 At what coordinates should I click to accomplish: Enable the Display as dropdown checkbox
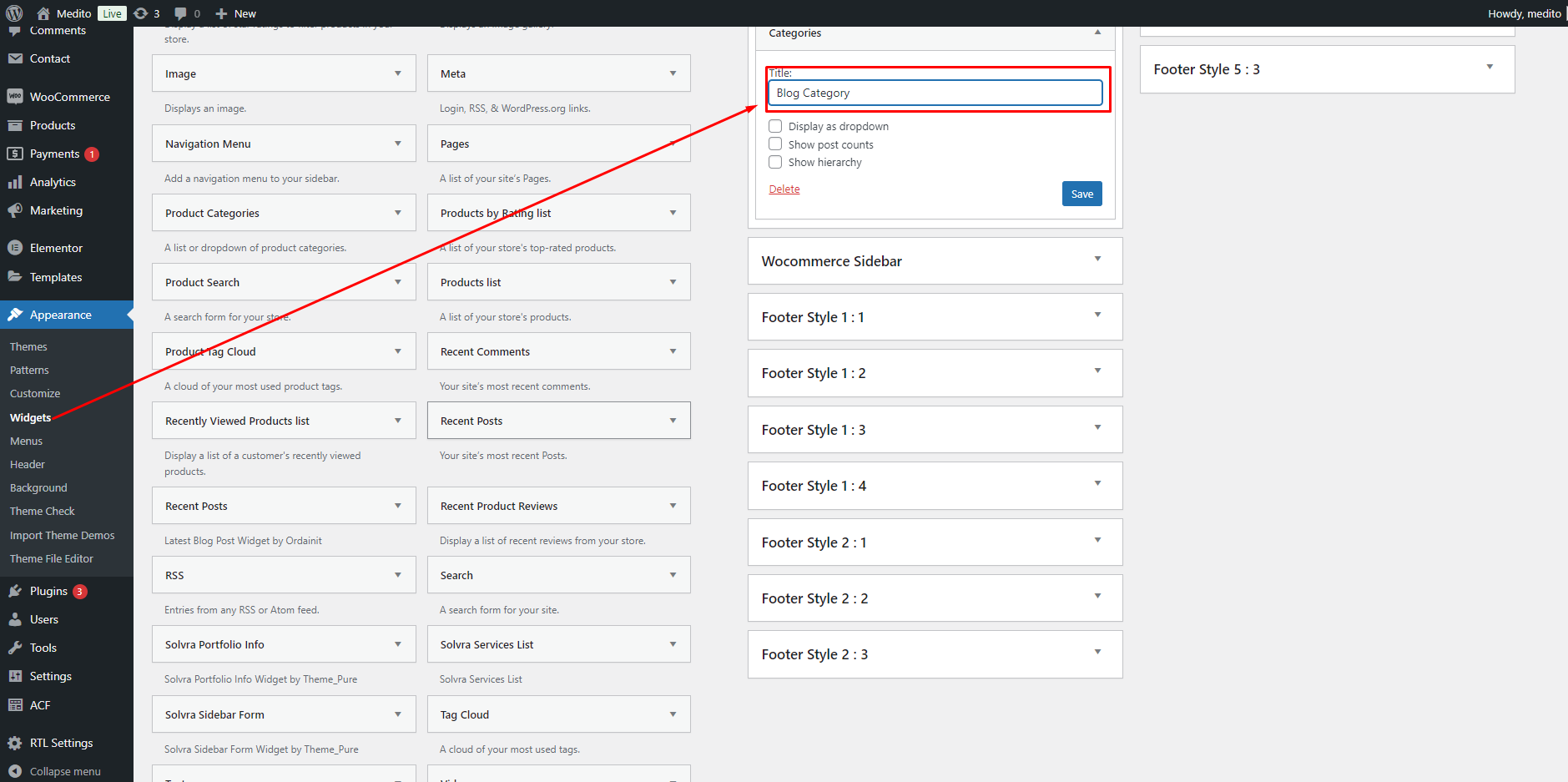tap(775, 126)
